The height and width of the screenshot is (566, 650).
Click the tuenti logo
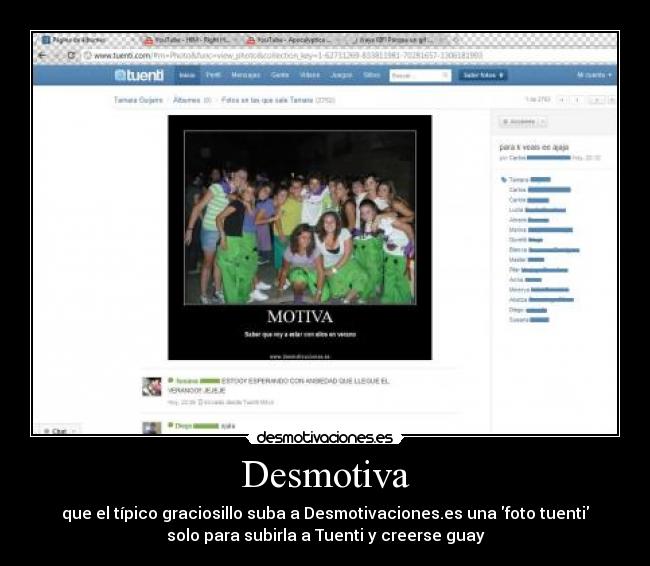point(139,75)
